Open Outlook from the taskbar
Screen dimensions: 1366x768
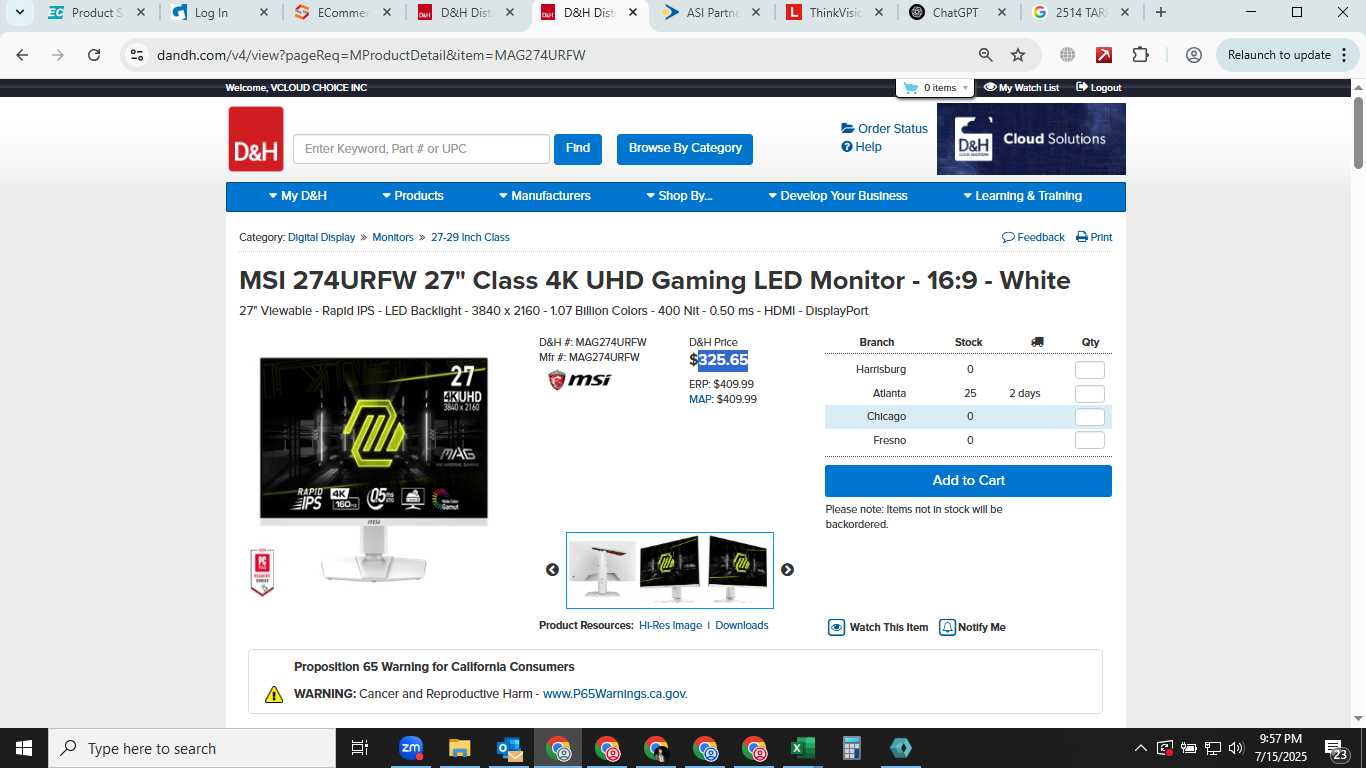[x=509, y=748]
